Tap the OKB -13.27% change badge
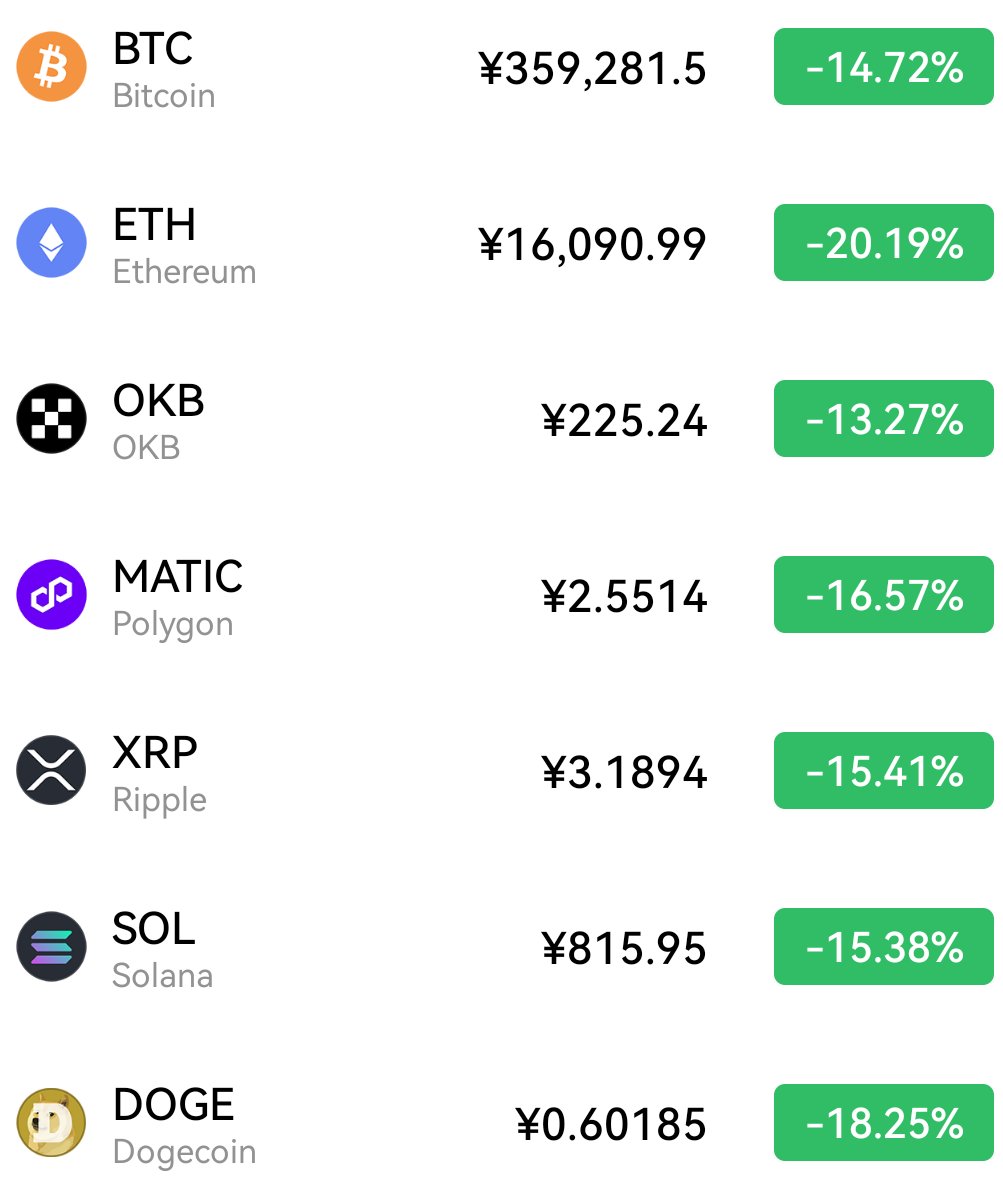This screenshot has height=1182, width=1003. (x=883, y=419)
